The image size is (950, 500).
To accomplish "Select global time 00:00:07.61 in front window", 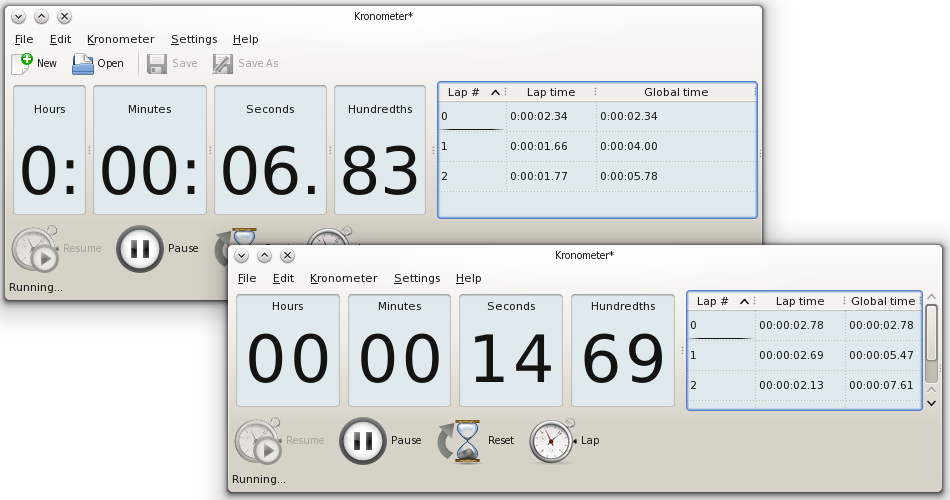I will click(881, 385).
